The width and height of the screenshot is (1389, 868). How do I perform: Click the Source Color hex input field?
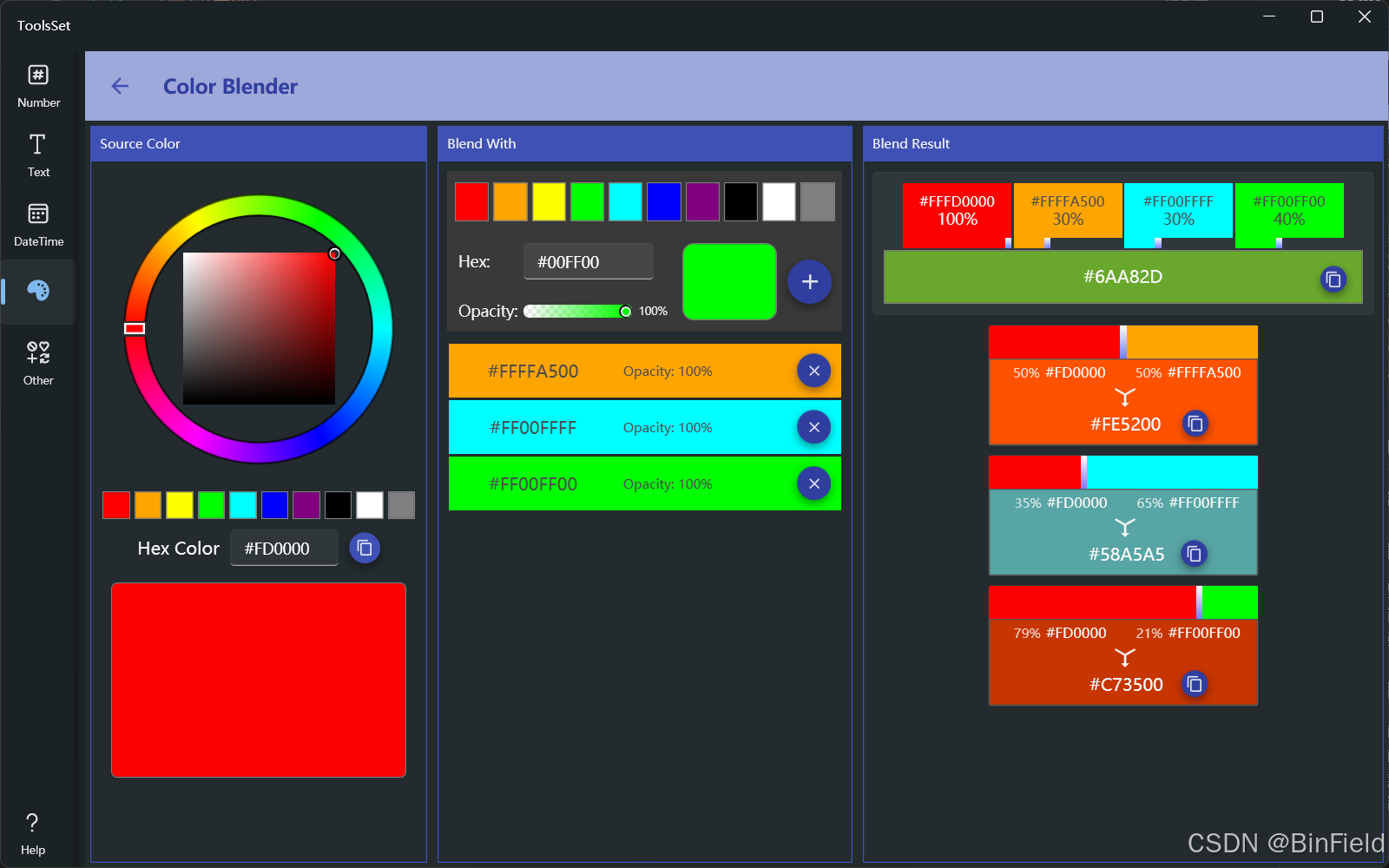(284, 548)
